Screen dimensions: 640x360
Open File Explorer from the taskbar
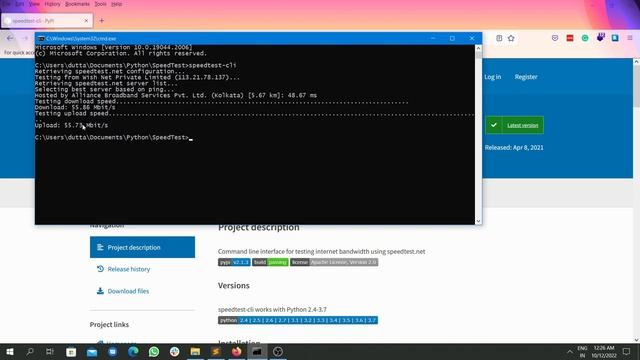tap(195, 351)
